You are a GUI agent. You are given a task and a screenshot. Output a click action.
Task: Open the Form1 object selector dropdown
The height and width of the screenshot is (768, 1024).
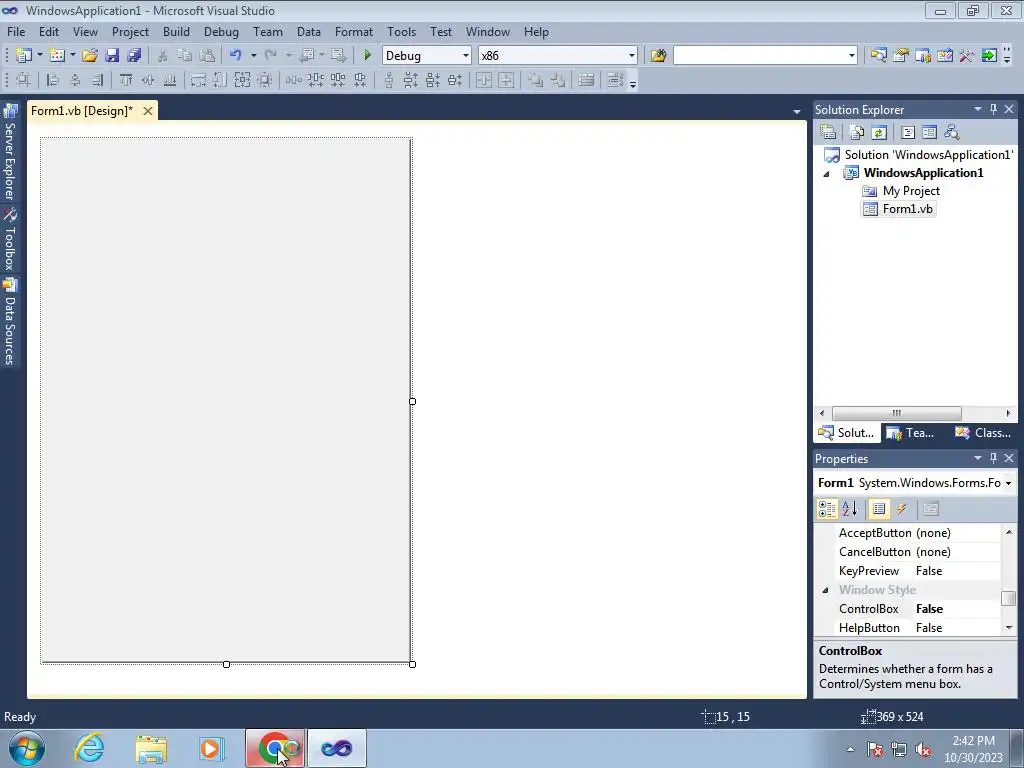click(x=1008, y=483)
